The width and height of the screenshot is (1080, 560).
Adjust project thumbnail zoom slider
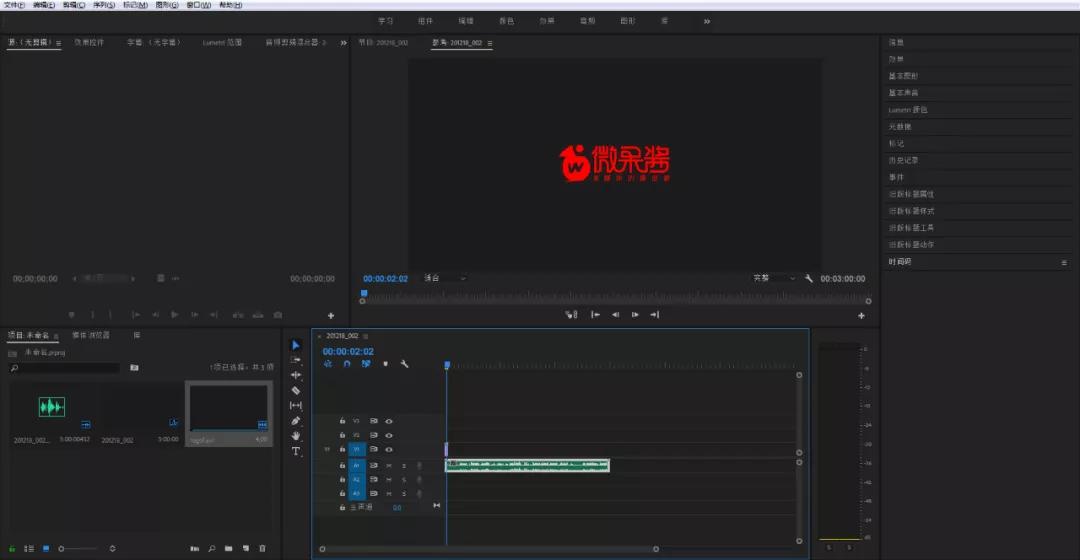77,549
